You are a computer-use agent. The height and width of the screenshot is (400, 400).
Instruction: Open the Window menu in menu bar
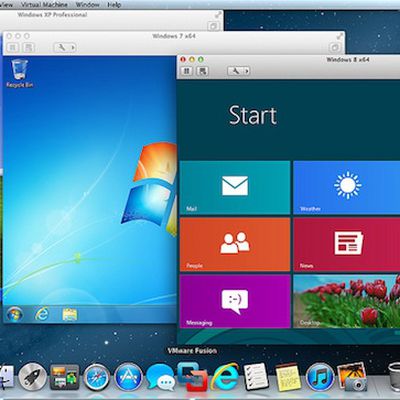point(87,5)
